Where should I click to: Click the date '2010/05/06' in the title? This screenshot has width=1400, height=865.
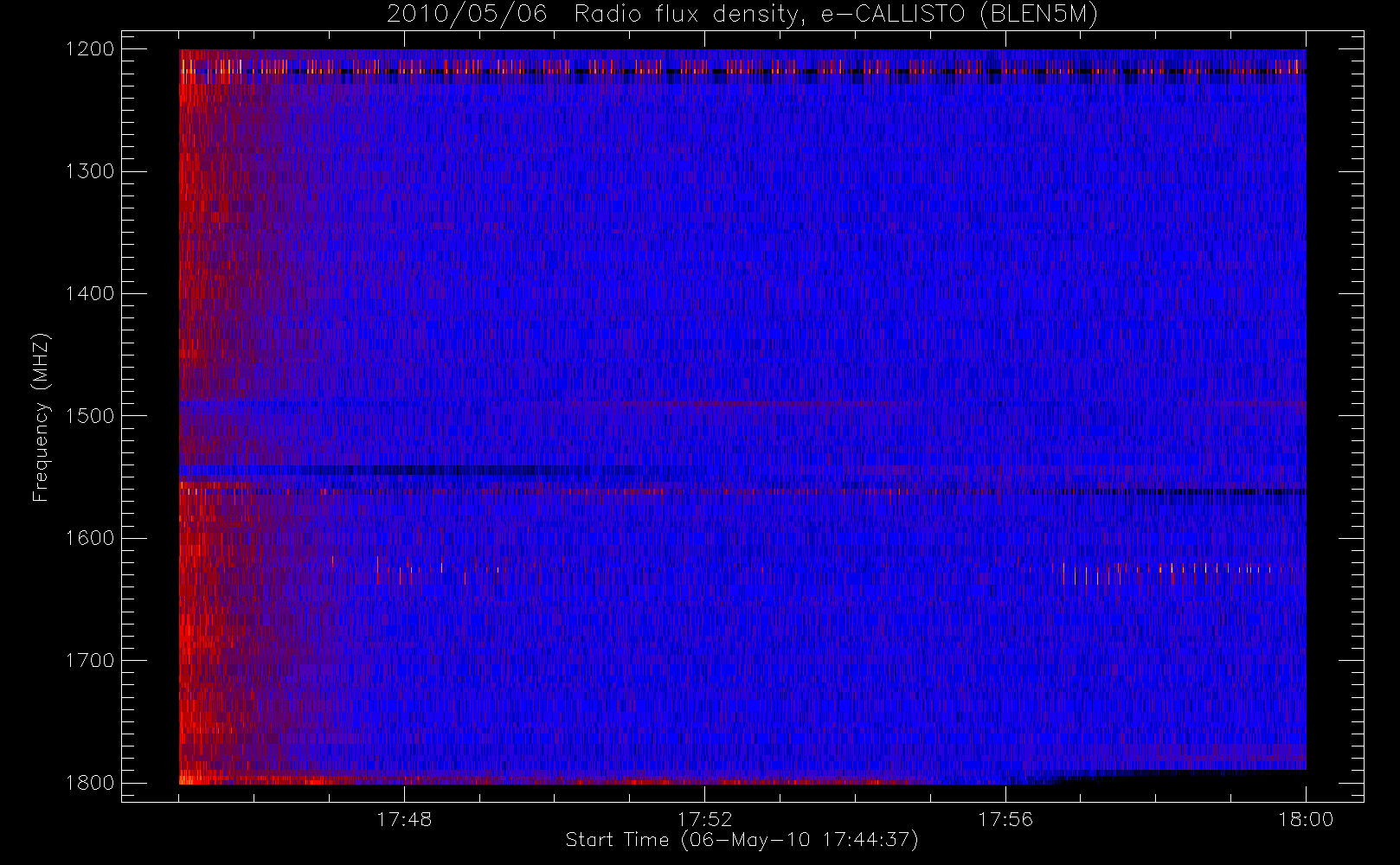tap(467, 15)
